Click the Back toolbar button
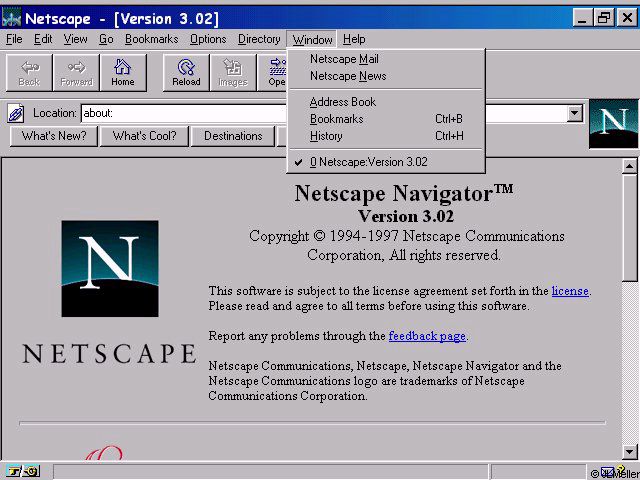 coord(29,73)
